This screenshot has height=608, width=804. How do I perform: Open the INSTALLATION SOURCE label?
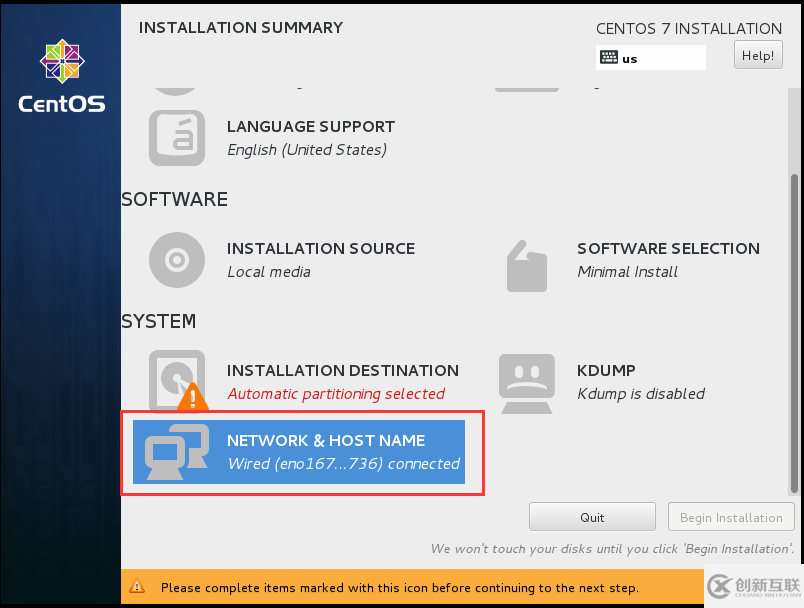coord(321,248)
